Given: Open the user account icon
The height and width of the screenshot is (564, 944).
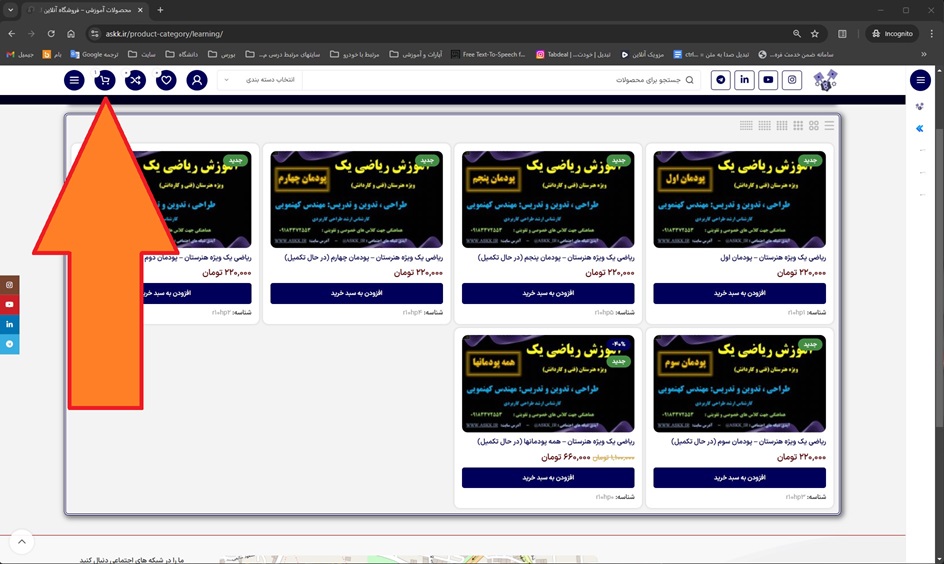Looking at the screenshot, I should (197, 80).
